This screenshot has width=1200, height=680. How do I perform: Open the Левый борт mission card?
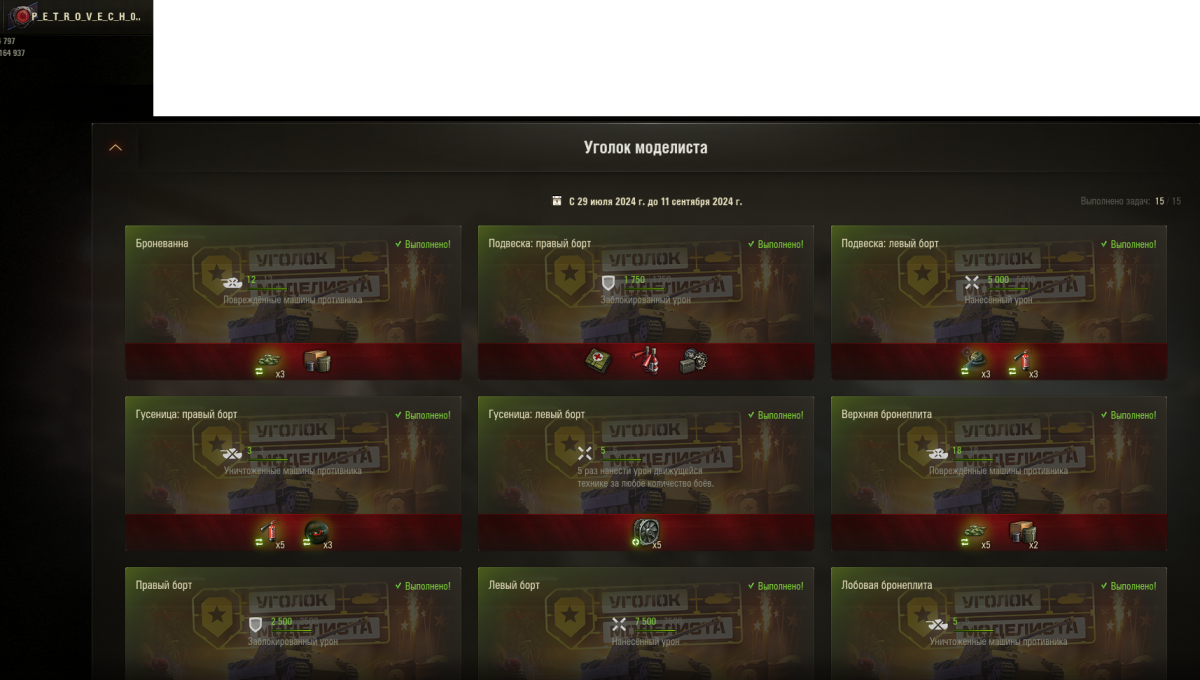click(647, 624)
